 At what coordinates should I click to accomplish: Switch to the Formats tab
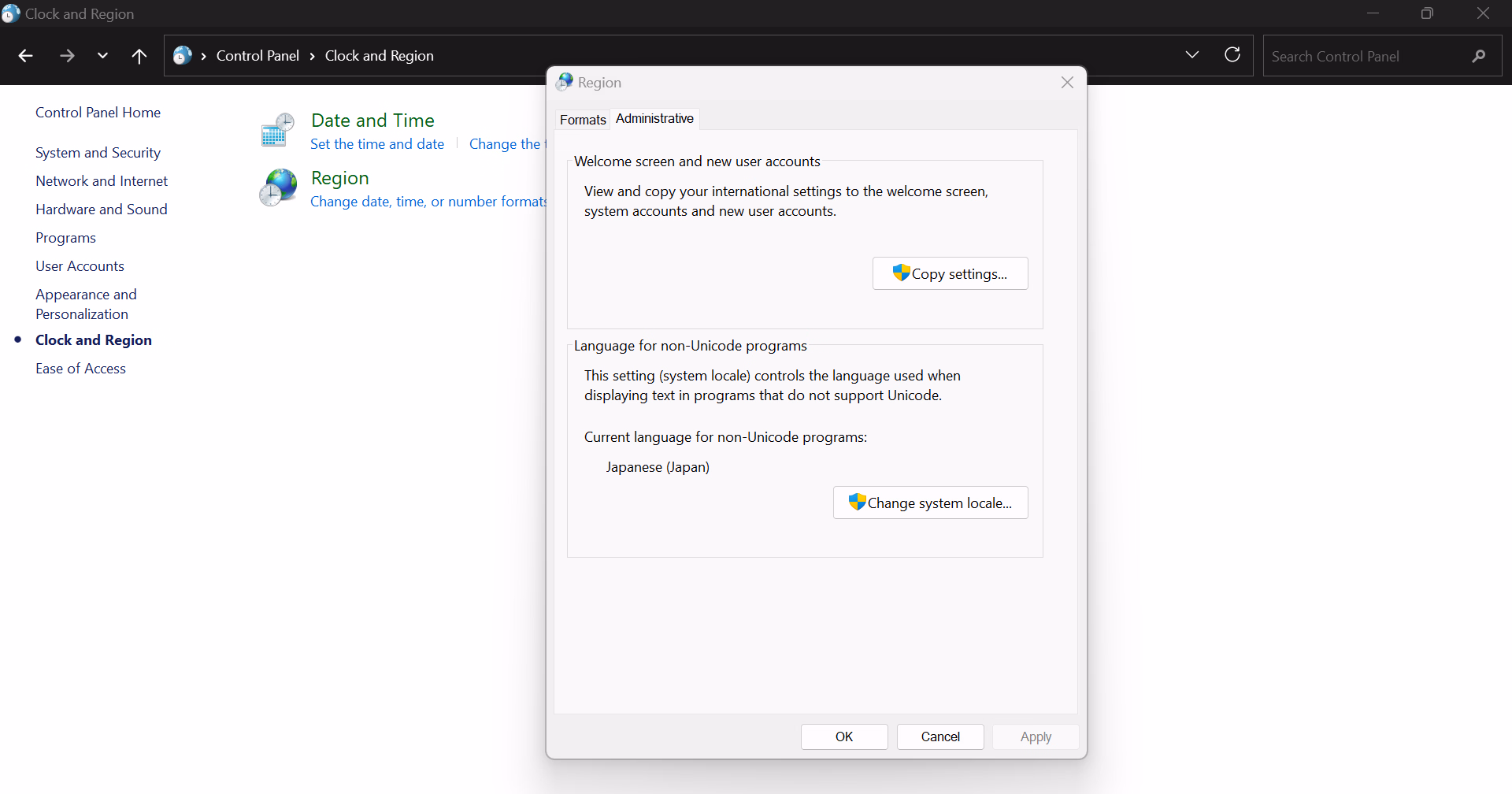(x=583, y=120)
